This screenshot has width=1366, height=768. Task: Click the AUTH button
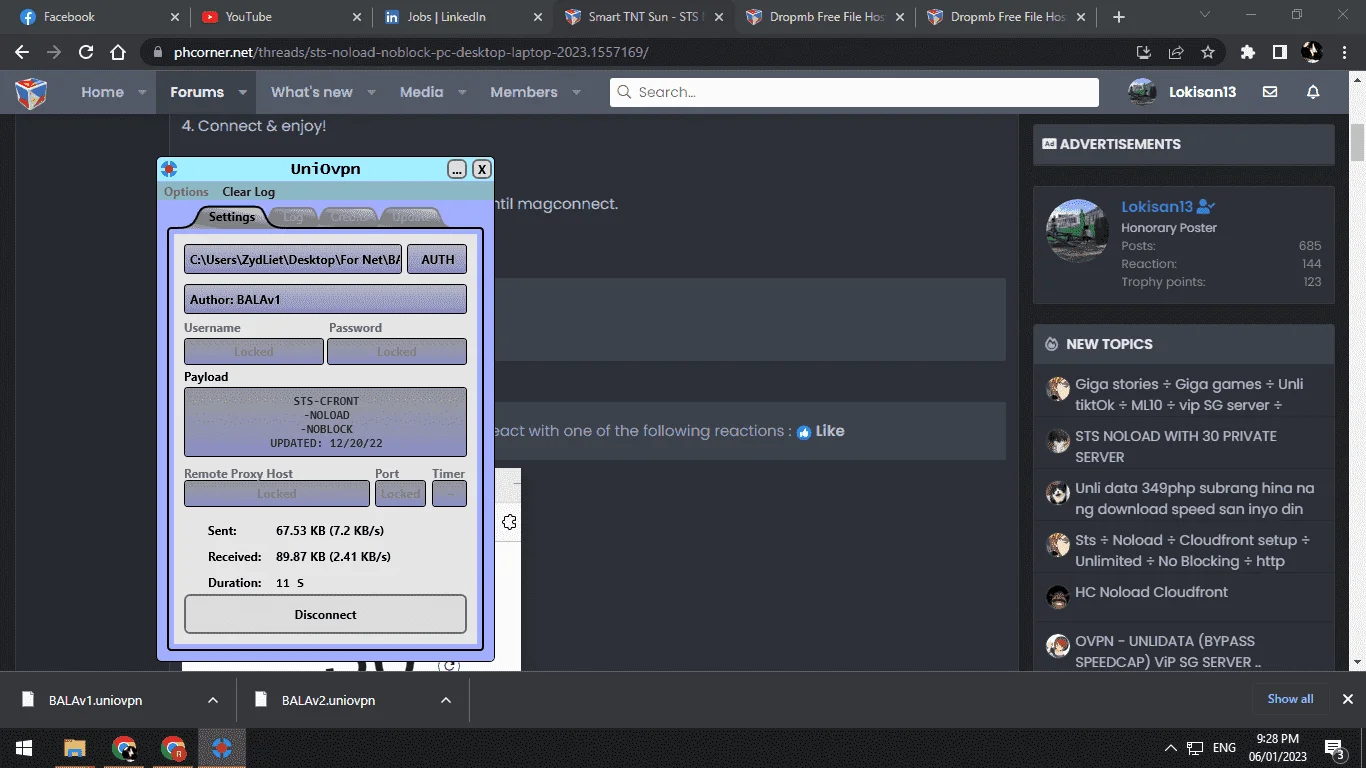437,259
